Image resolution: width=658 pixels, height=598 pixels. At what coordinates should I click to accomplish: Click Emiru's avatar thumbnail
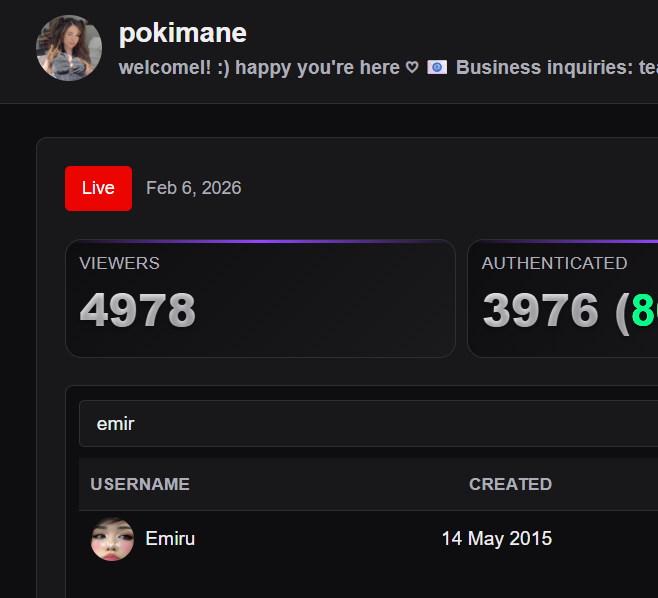(x=112, y=539)
